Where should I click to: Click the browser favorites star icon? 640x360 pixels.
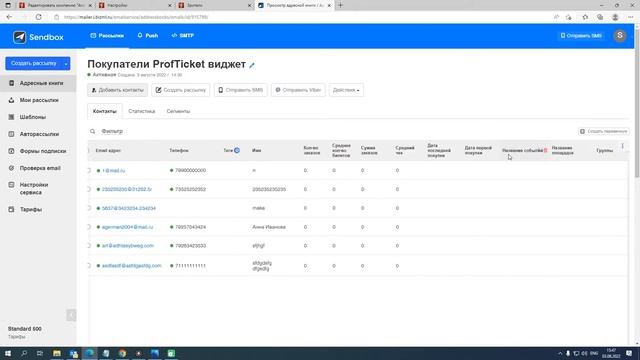click(x=585, y=17)
